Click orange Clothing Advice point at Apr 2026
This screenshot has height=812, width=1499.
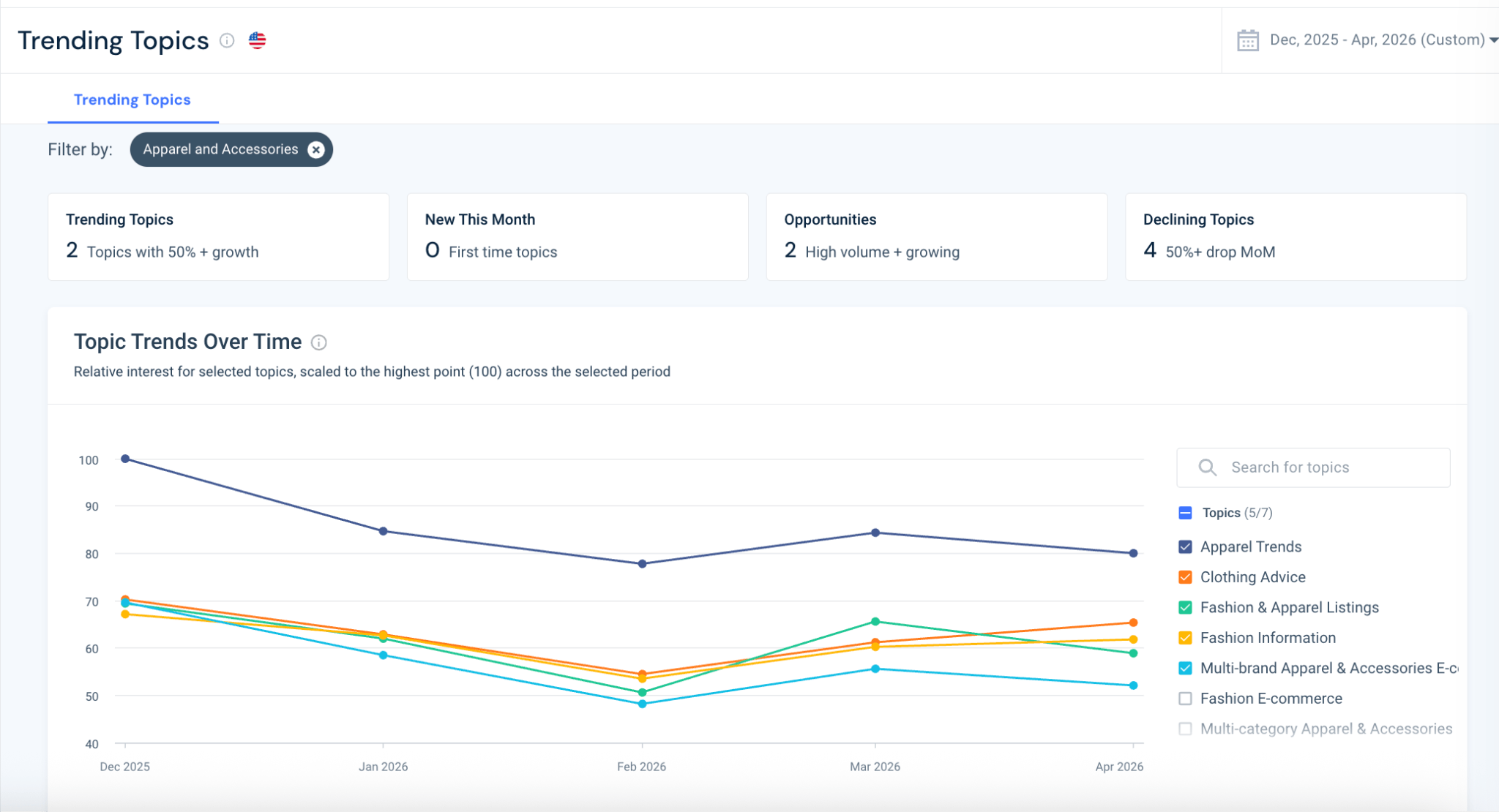click(x=1133, y=623)
